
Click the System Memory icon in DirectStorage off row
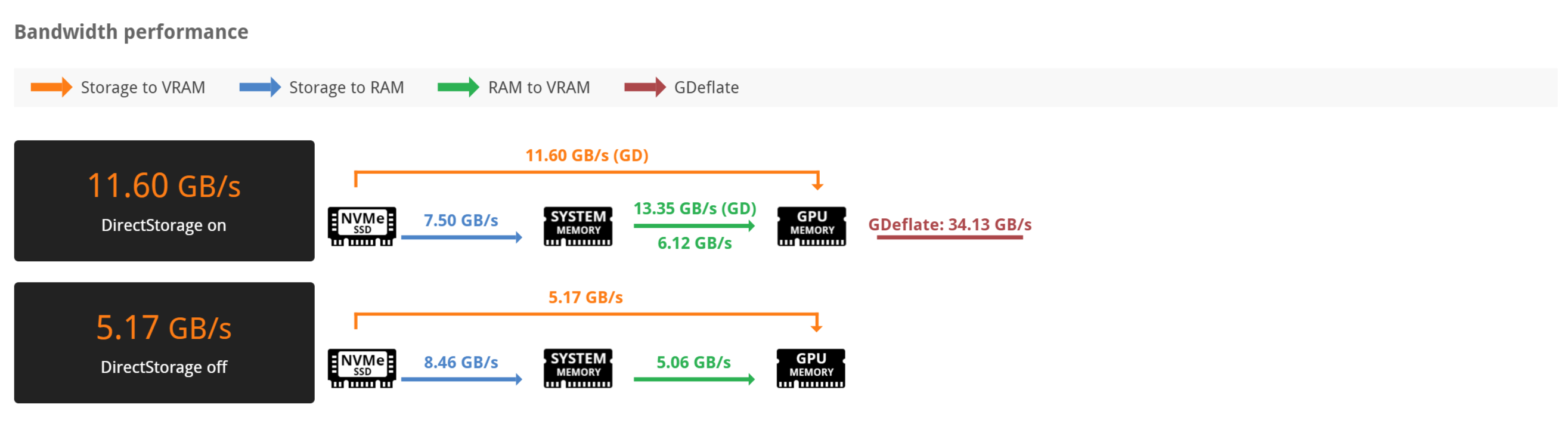tap(578, 368)
